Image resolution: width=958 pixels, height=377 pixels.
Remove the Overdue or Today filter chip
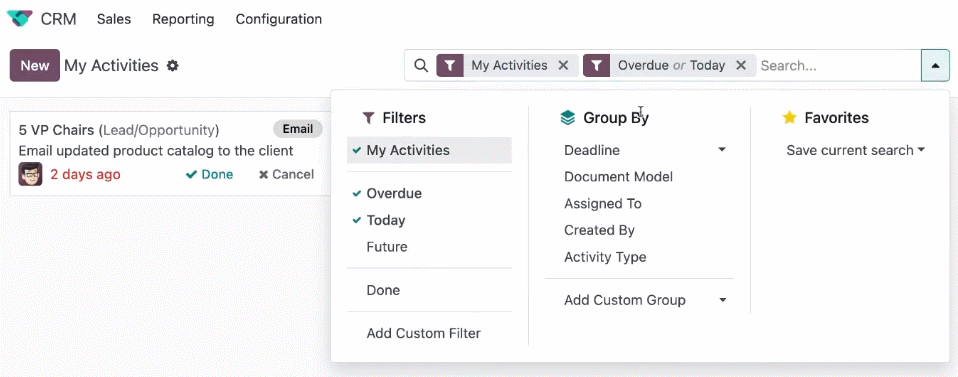point(740,65)
